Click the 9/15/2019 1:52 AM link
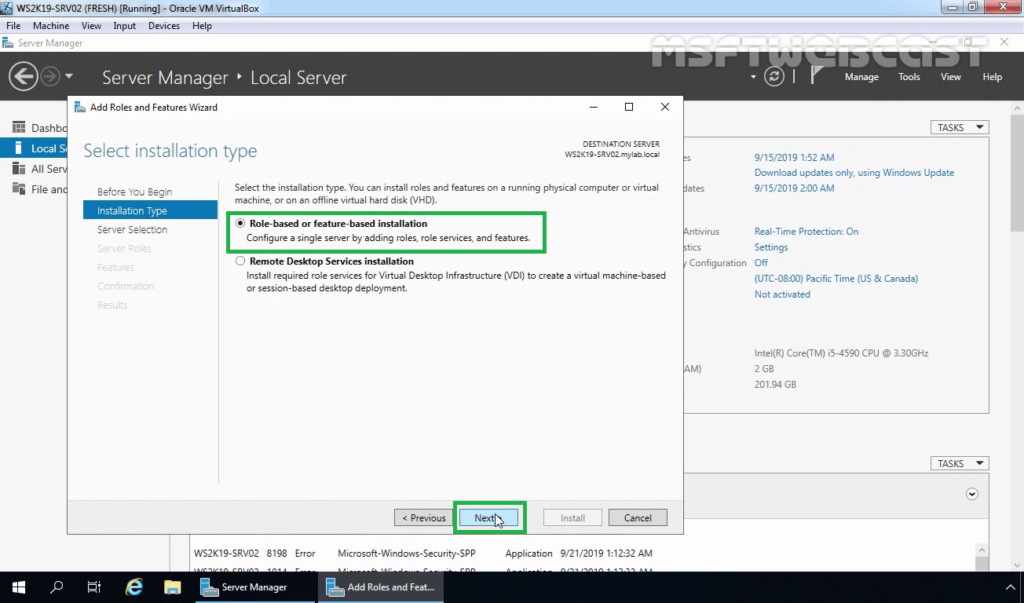This screenshot has width=1024, height=603. [794, 157]
